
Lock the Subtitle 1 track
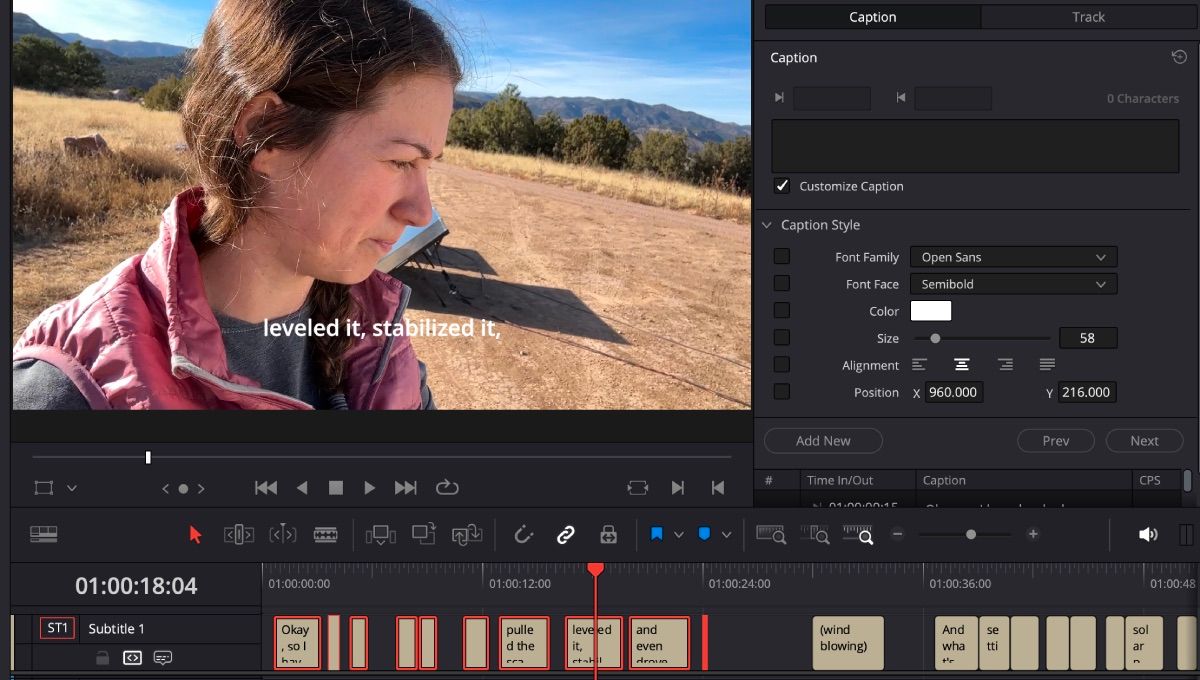click(x=101, y=658)
